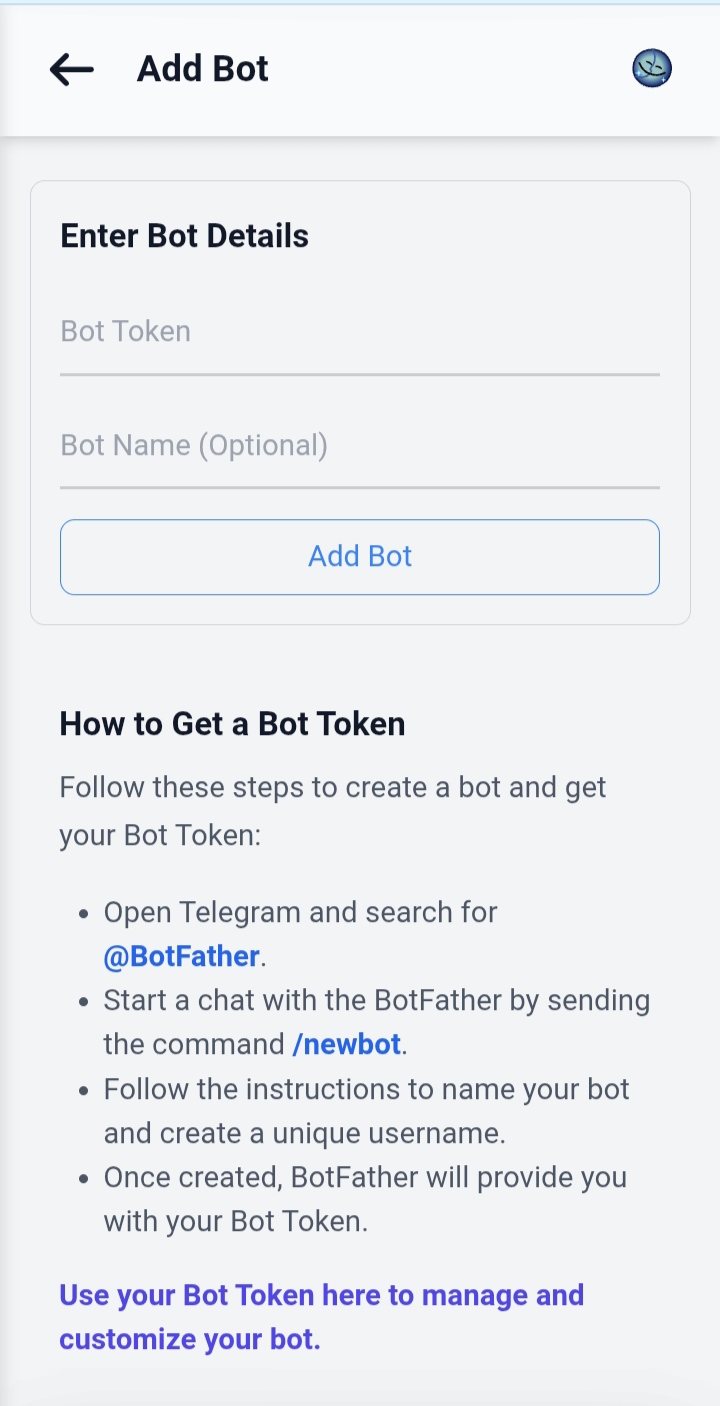Select the first bullet about Telegram search
Viewport: 720px width, 1406px height.
click(x=300, y=912)
